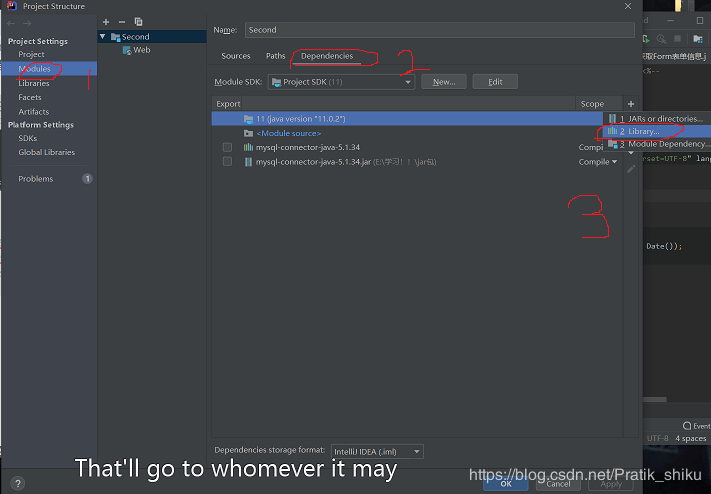Click the back navigation arrow
Screen dimensions: 711x494
11,23
